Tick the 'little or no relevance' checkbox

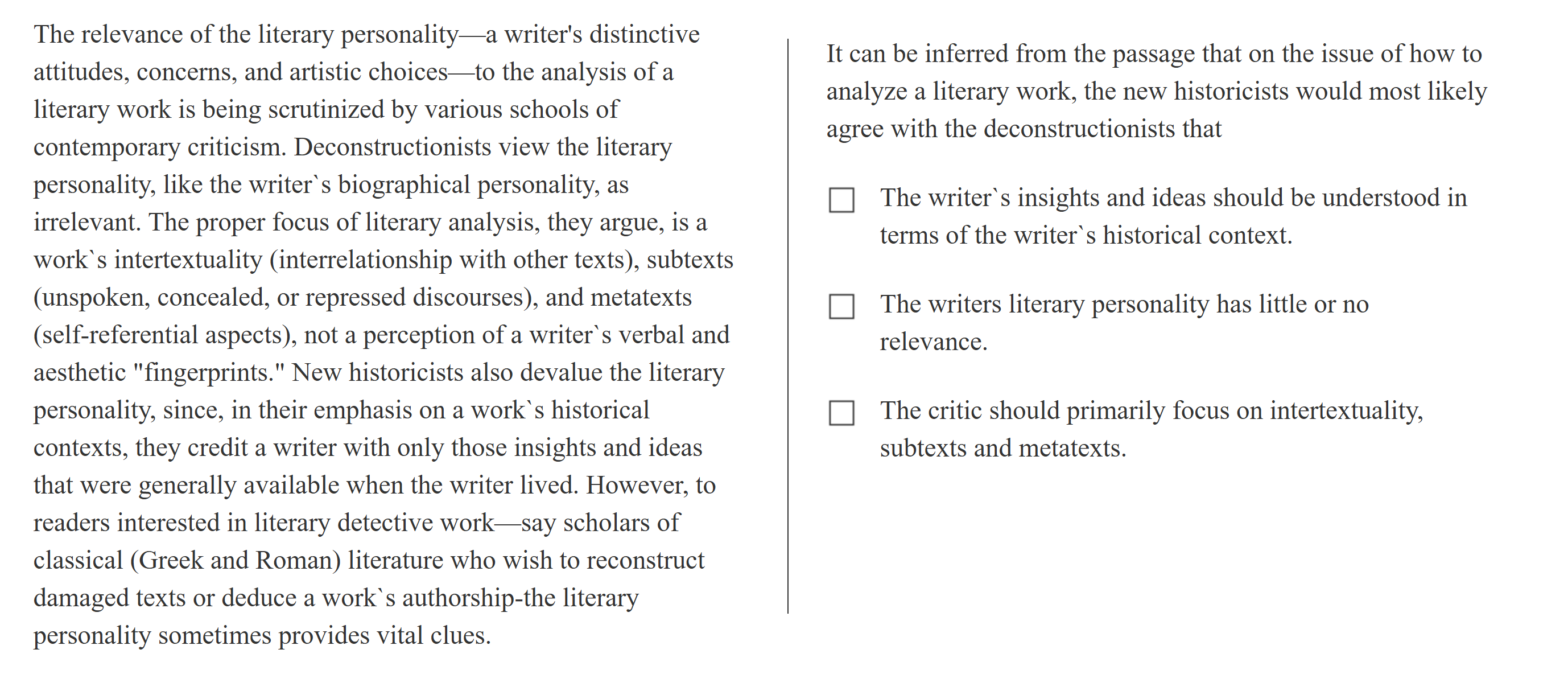pos(841,306)
